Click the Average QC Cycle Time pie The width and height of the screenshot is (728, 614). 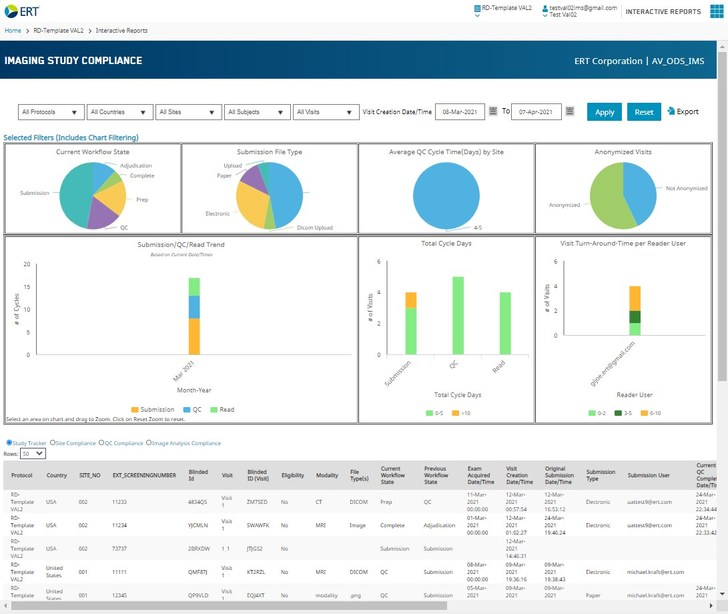(x=446, y=196)
